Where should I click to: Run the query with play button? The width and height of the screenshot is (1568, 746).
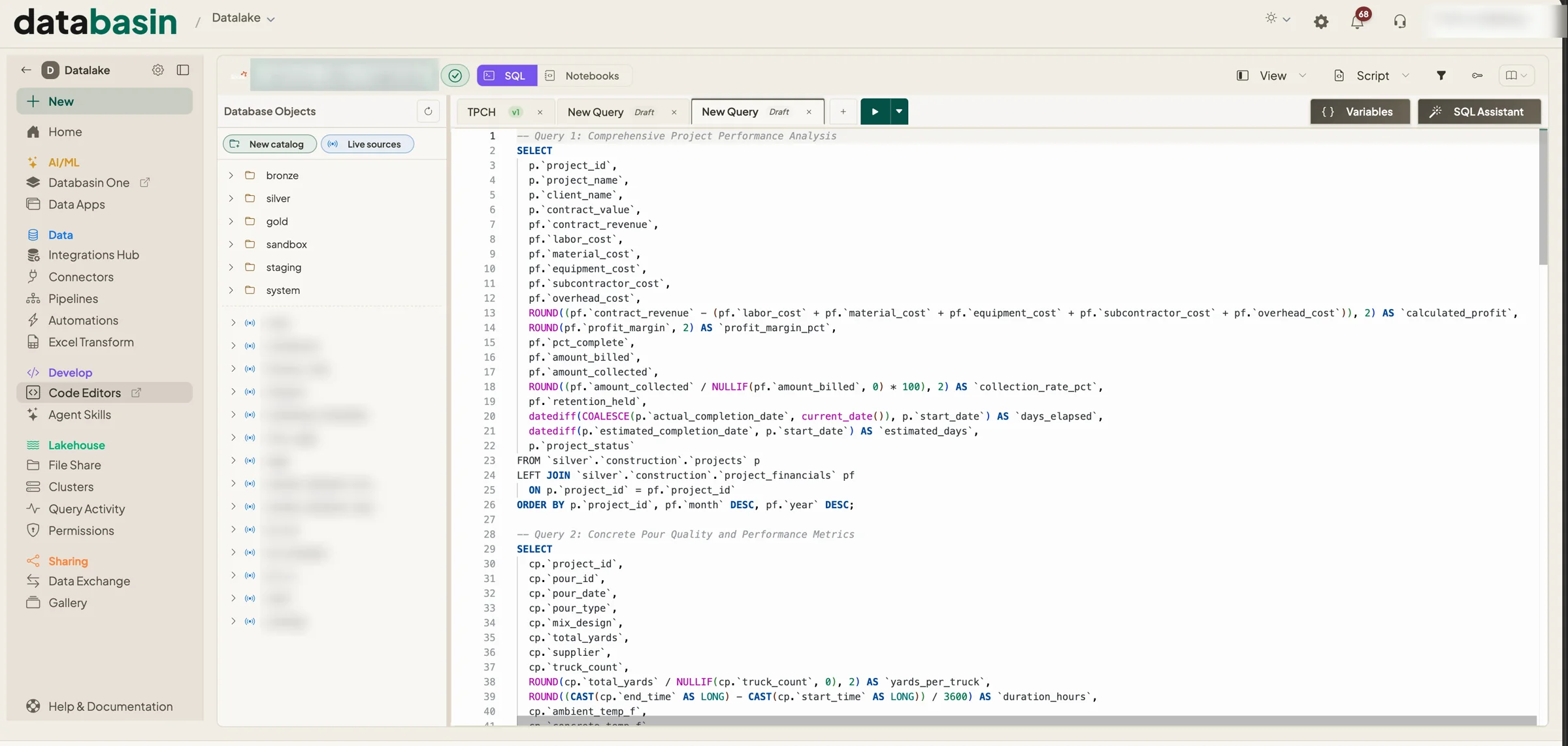875,112
